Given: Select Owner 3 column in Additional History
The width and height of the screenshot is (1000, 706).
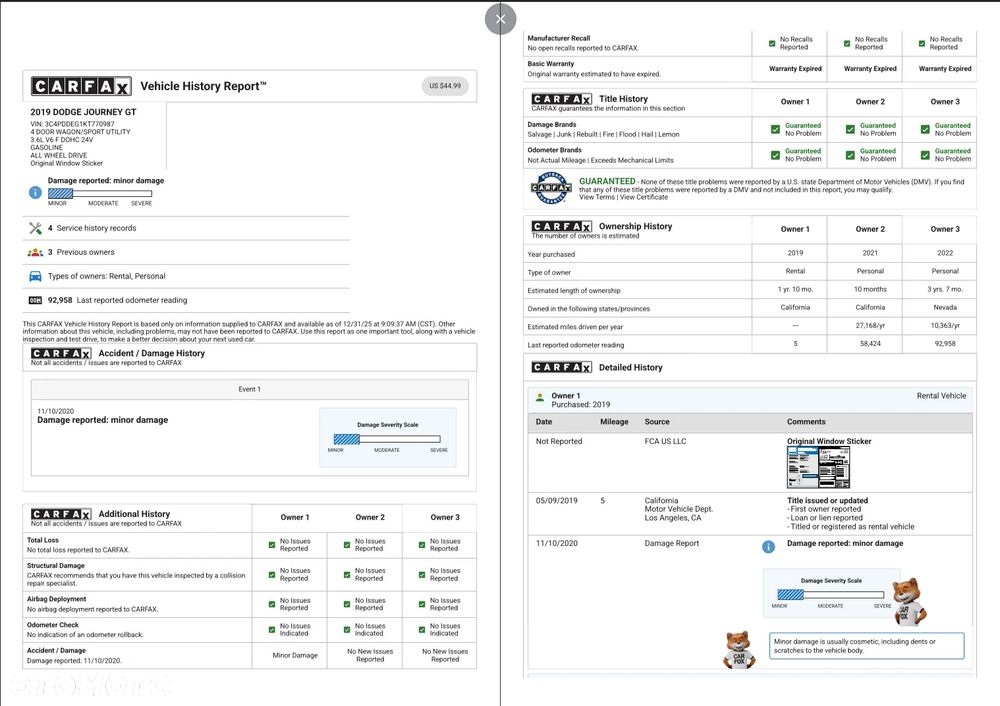Looking at the screenshot, I should (x=445, y=517).
